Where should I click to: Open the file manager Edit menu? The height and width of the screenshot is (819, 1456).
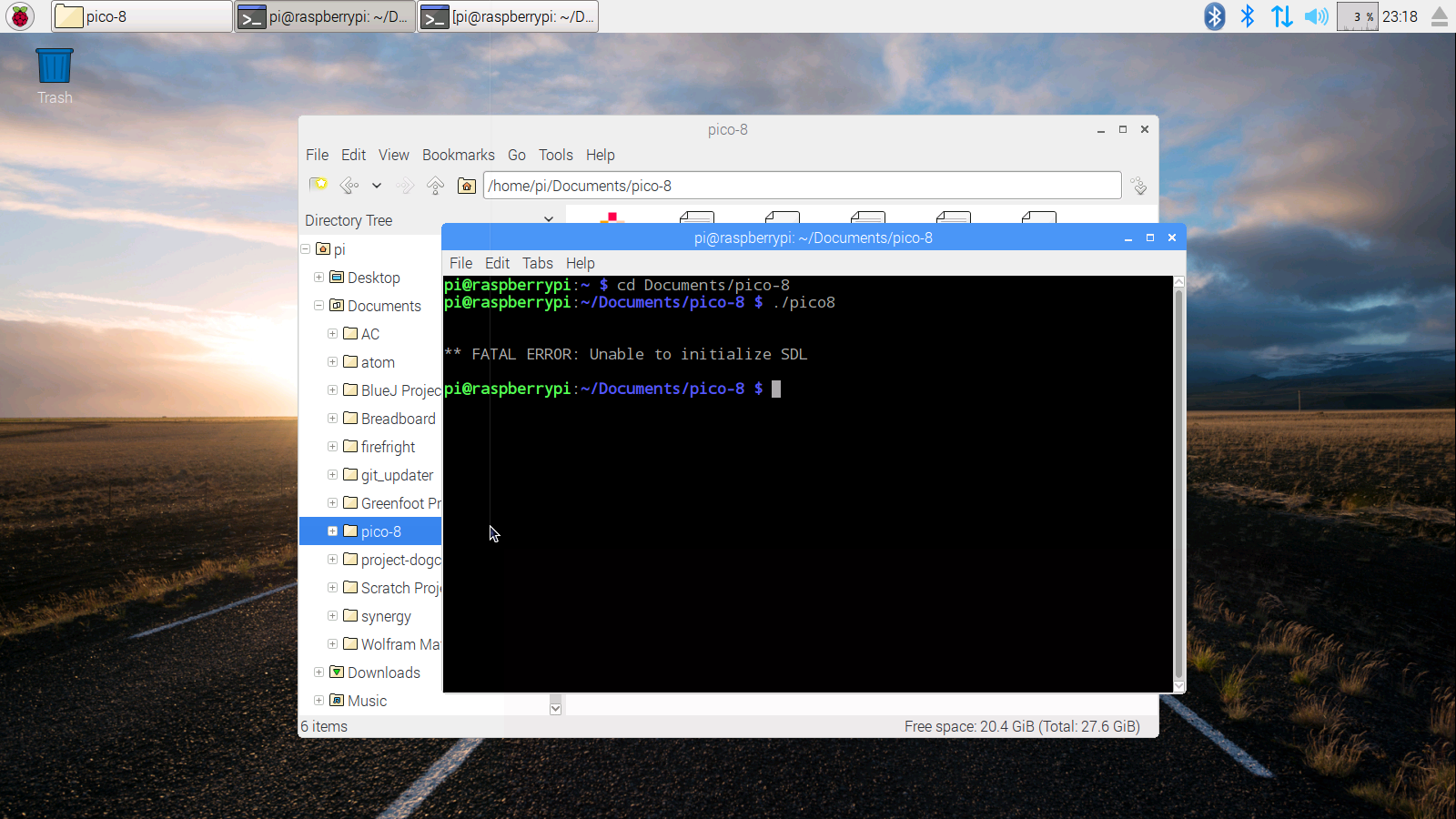pyautogui.click(x=353, y=155)
